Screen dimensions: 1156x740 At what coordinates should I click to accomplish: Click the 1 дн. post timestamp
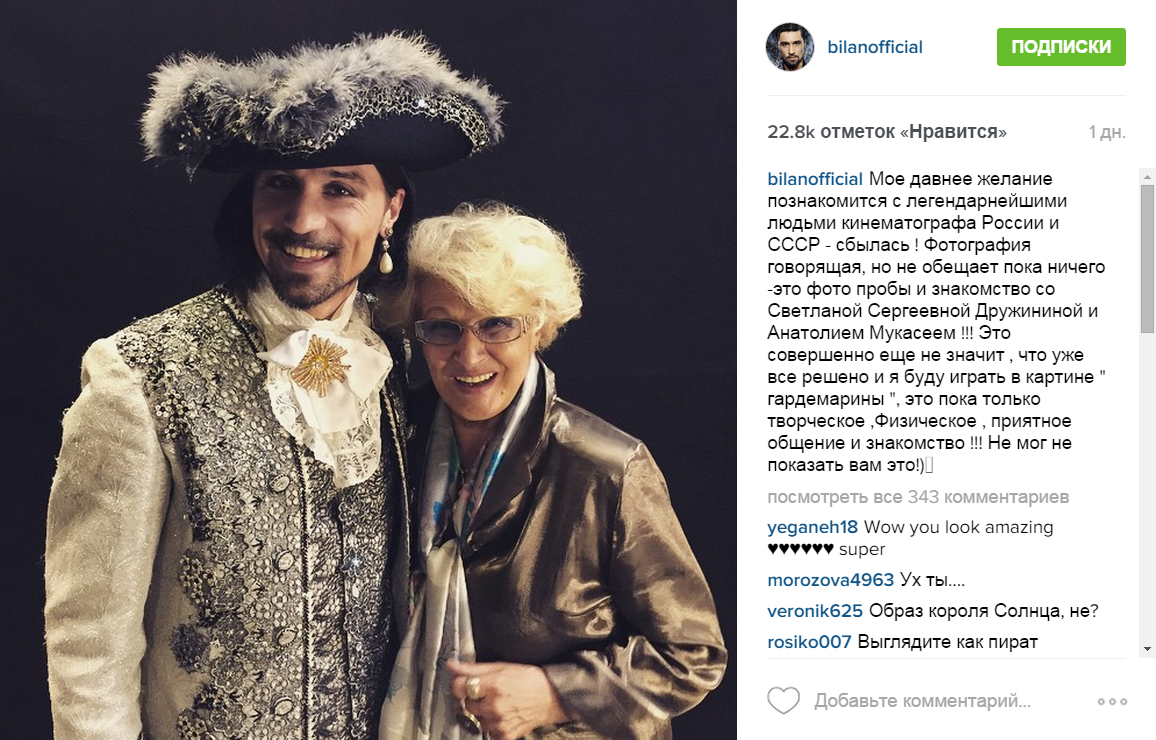1107,132
